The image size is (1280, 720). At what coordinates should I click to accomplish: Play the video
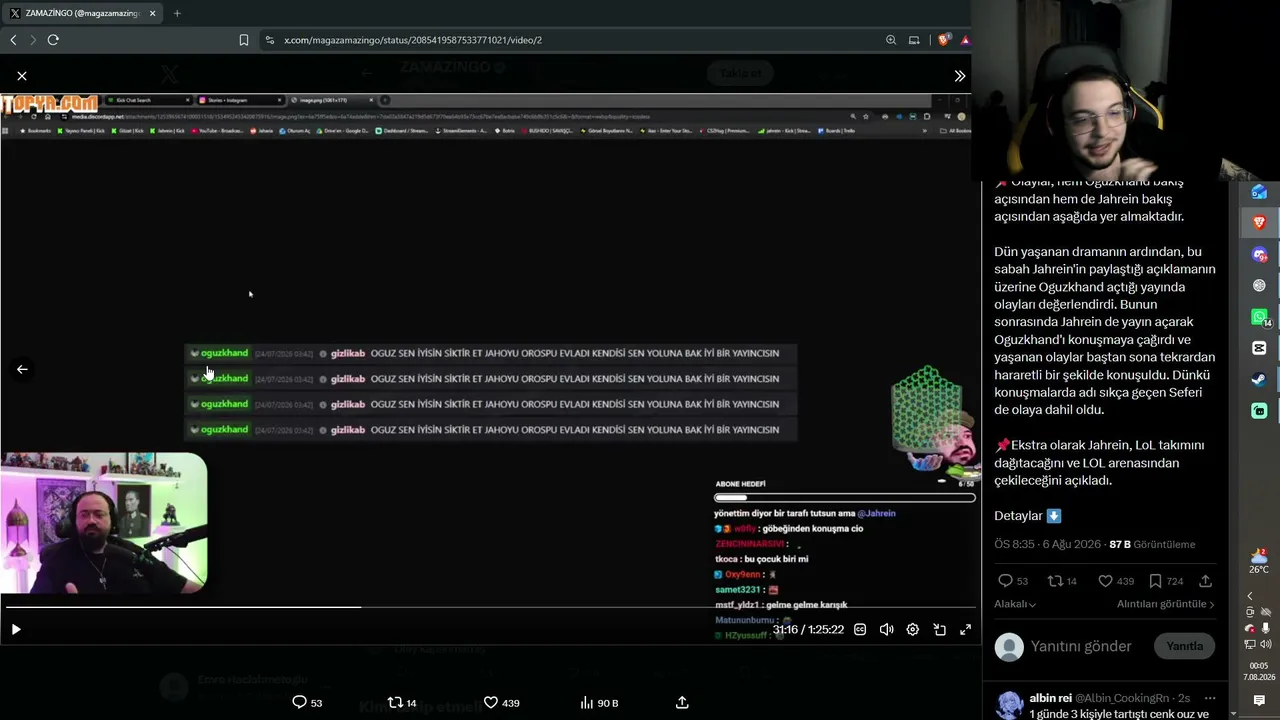tap(16, 629)
